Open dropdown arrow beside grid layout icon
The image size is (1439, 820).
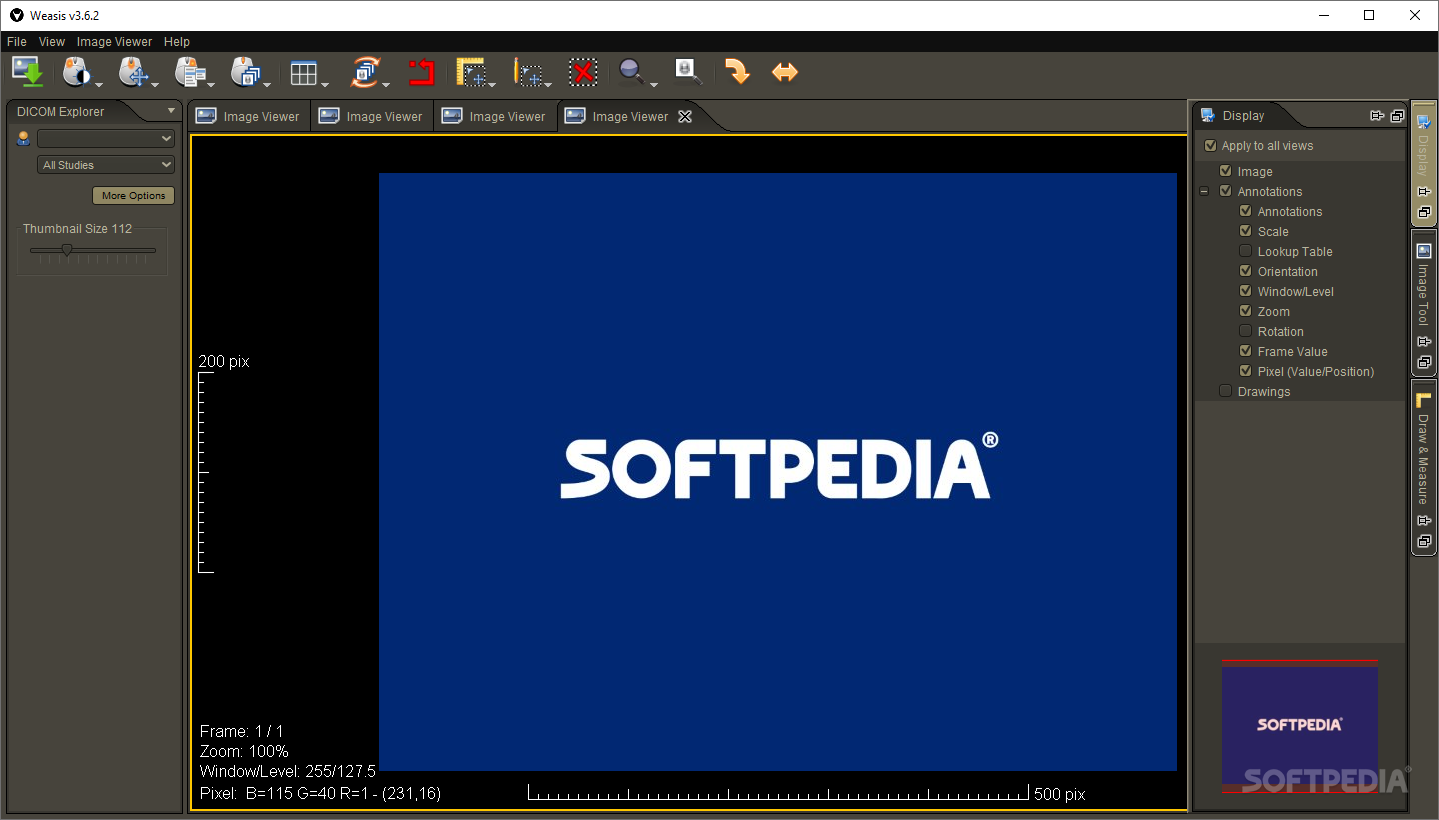click(326, 84)
